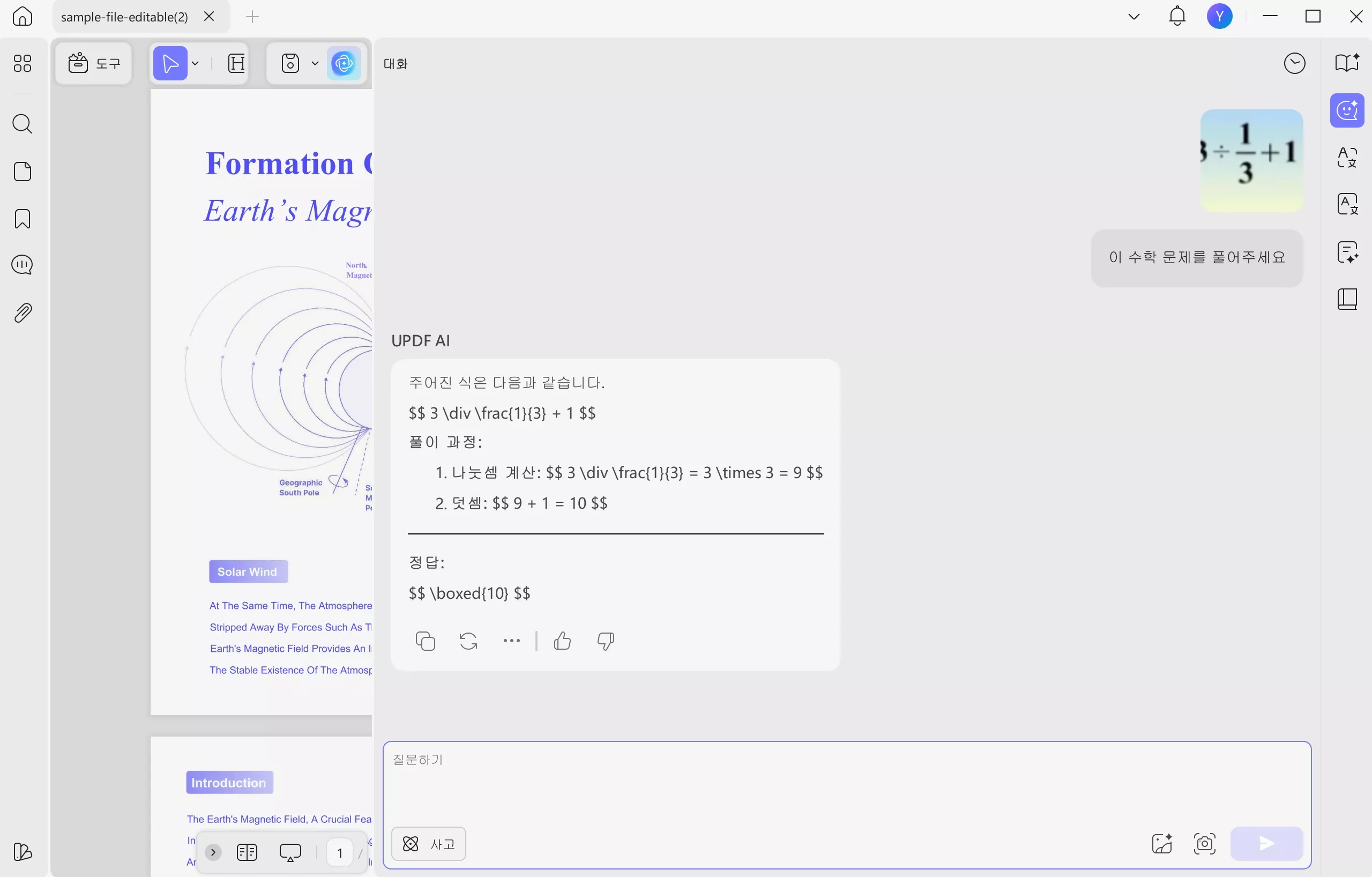Select the text editing mode icon

tap(236, 63)
